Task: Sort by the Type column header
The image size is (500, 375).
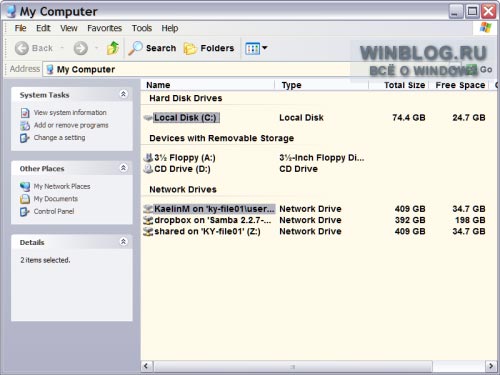Action: pos(321,85)
